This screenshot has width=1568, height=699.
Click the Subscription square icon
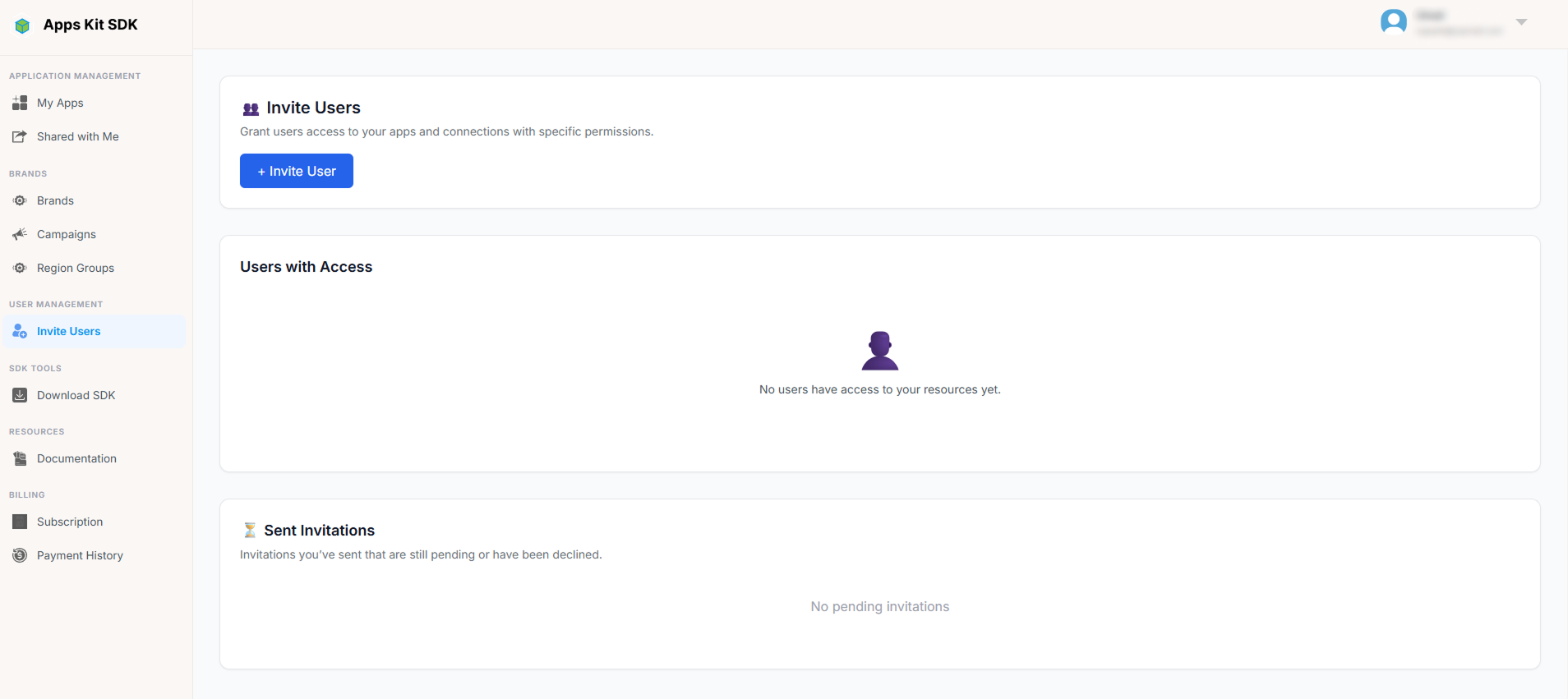click(x=20, y=522)
